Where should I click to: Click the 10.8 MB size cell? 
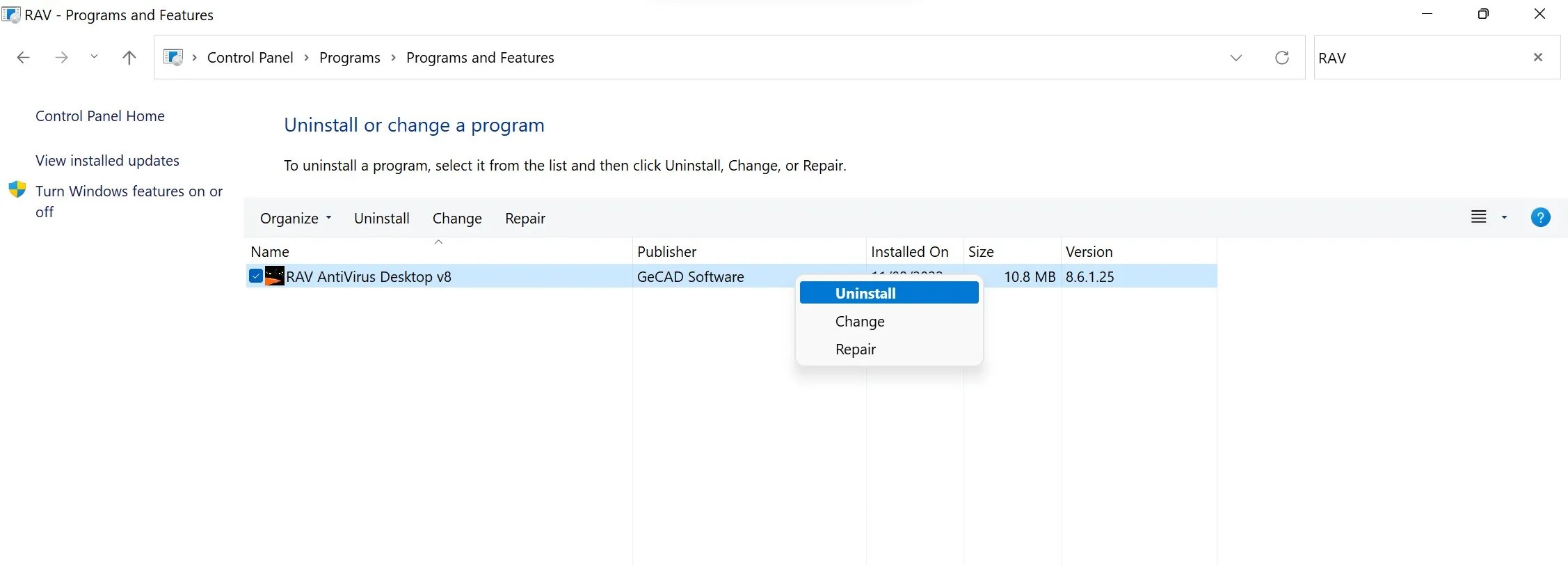[x=1030, y=277]
